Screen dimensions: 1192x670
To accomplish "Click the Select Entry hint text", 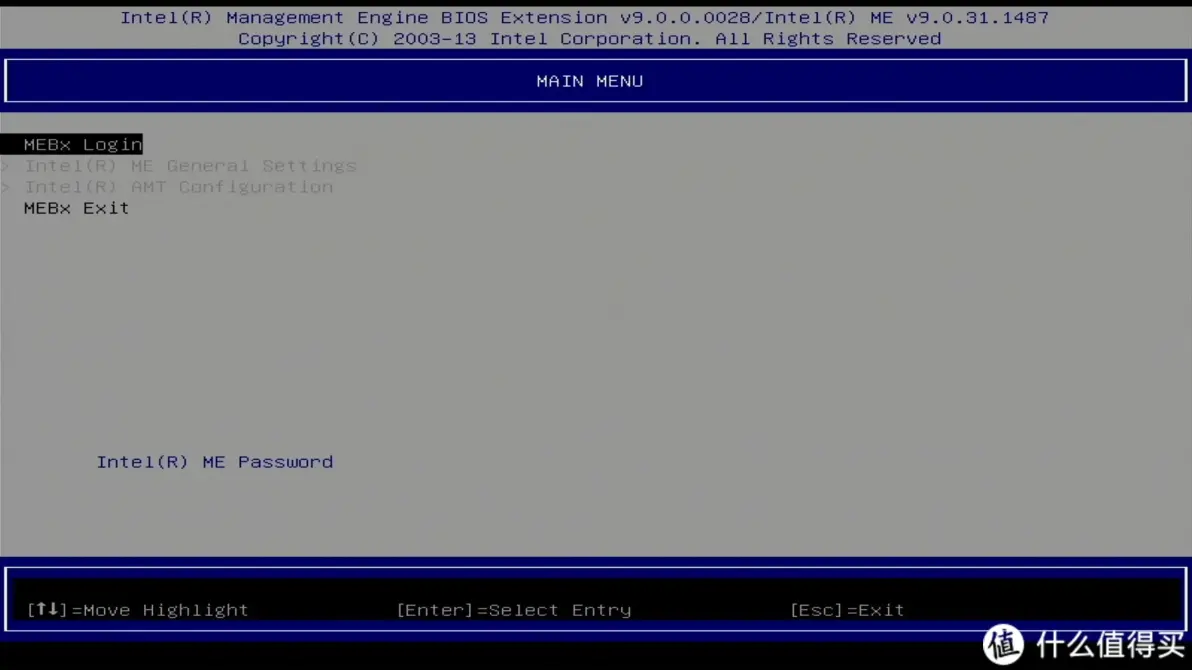I will point(556,610).
